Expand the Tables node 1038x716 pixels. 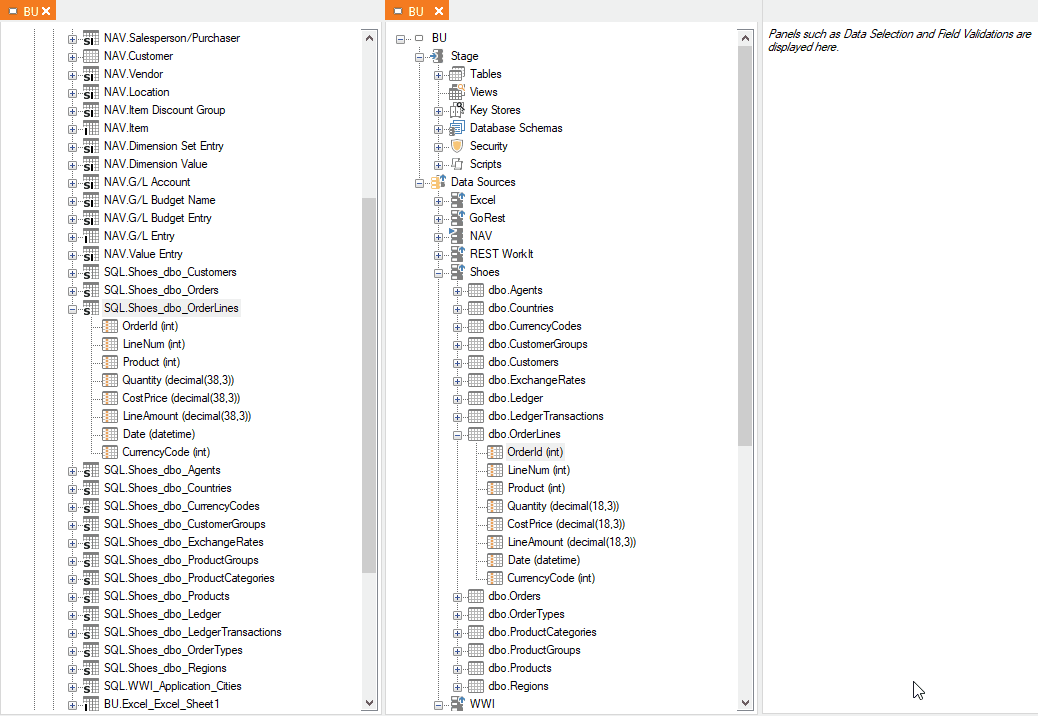point(438,75)
